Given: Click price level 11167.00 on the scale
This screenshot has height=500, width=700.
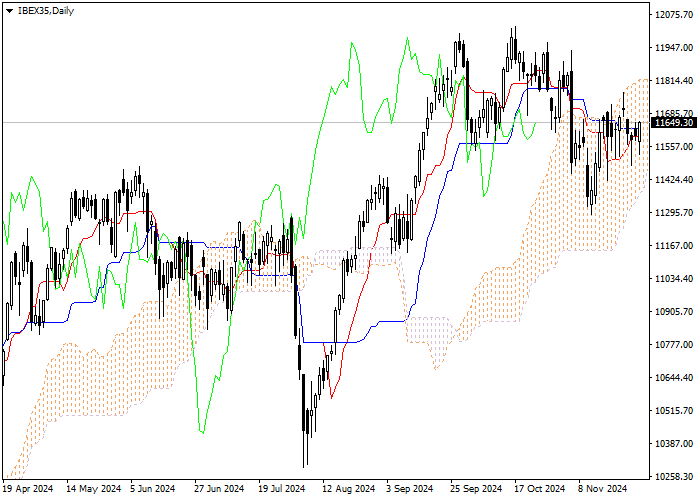Looking at the screenshot, I should pos(674,246).
